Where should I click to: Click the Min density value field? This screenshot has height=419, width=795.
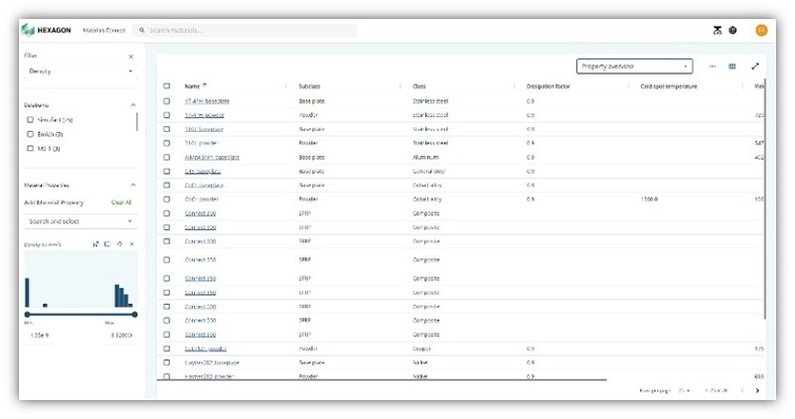[x=40, y=335]
